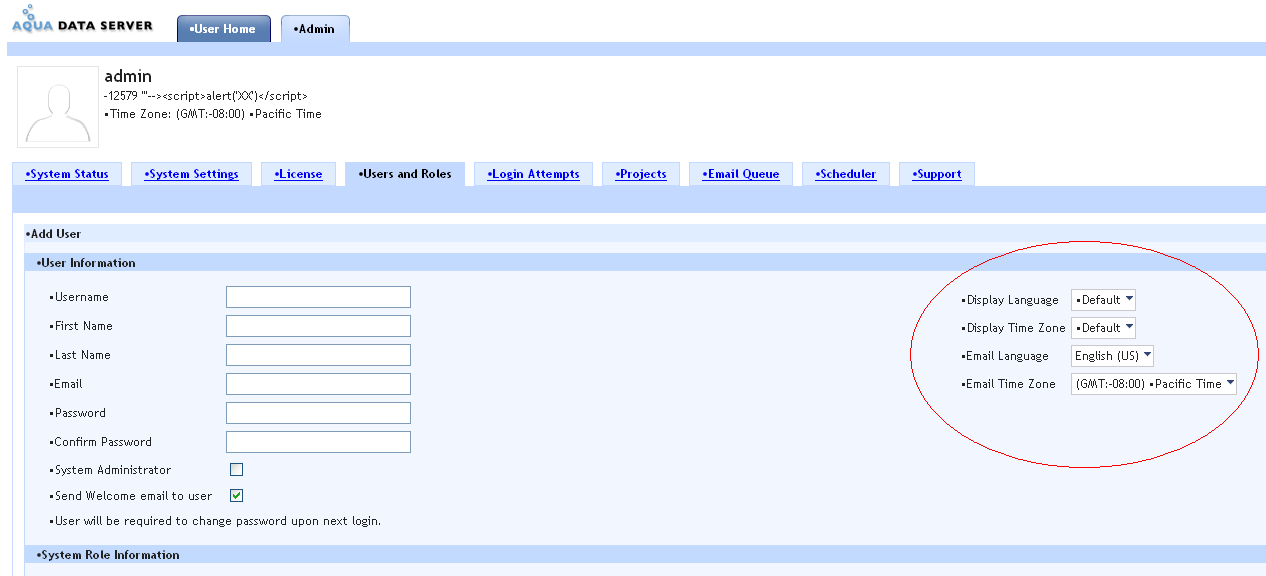
Task: Click the Time Zone Pacific Time text
Action: pyautogui.click(x=213, y=114)
